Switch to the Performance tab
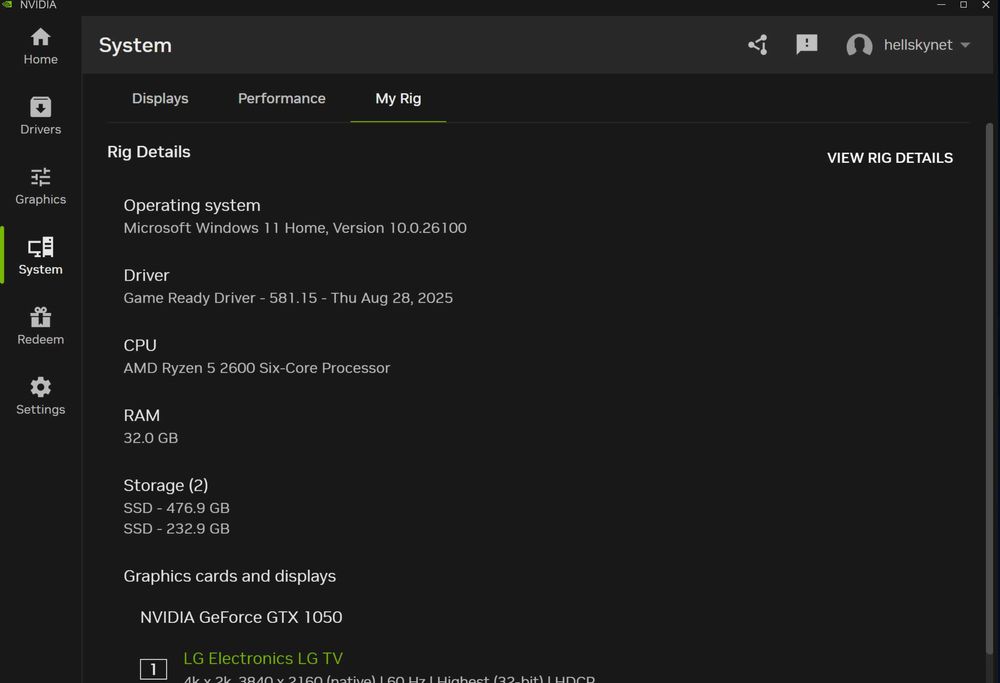The width and height of the screenshot is (1000, 683). [281, 98]
